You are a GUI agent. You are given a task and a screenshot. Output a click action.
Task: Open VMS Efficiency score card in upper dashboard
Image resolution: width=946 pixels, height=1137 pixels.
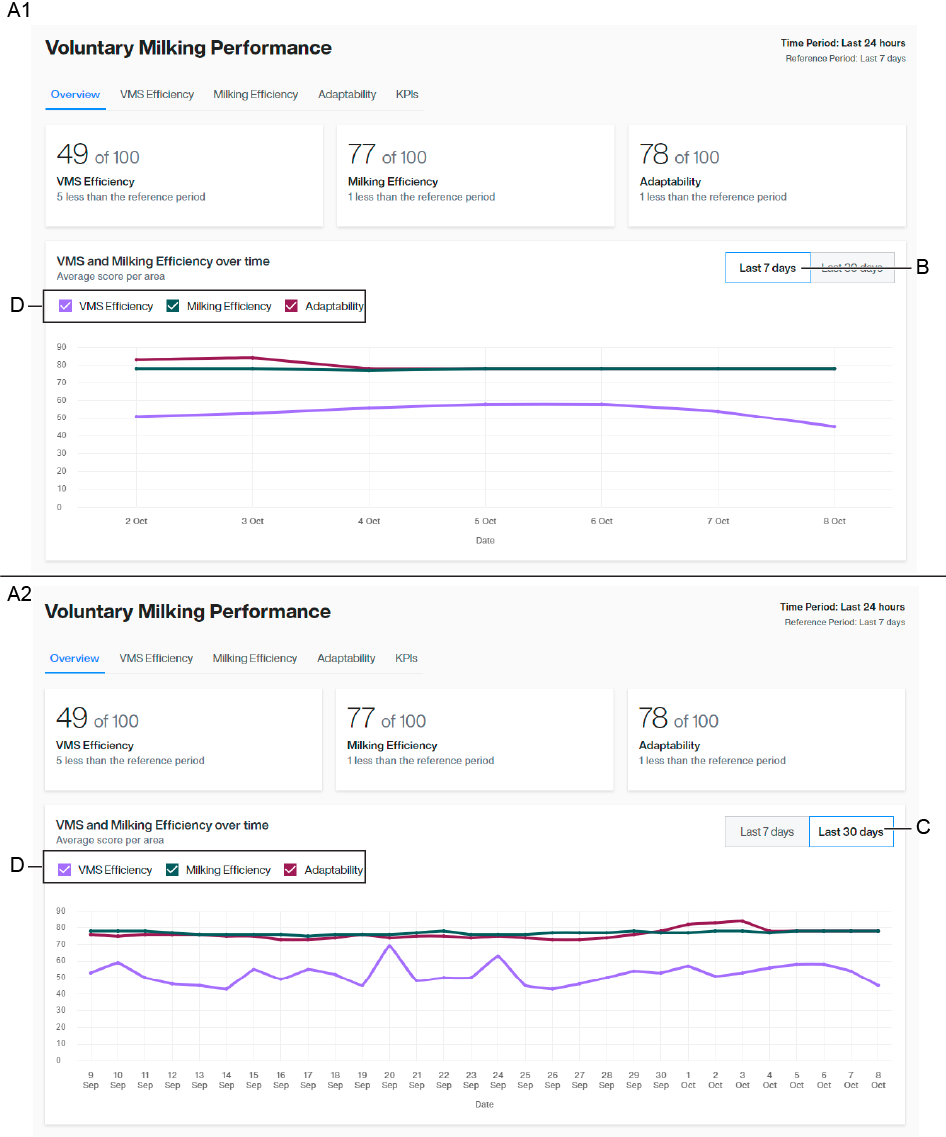pos(184,175)
